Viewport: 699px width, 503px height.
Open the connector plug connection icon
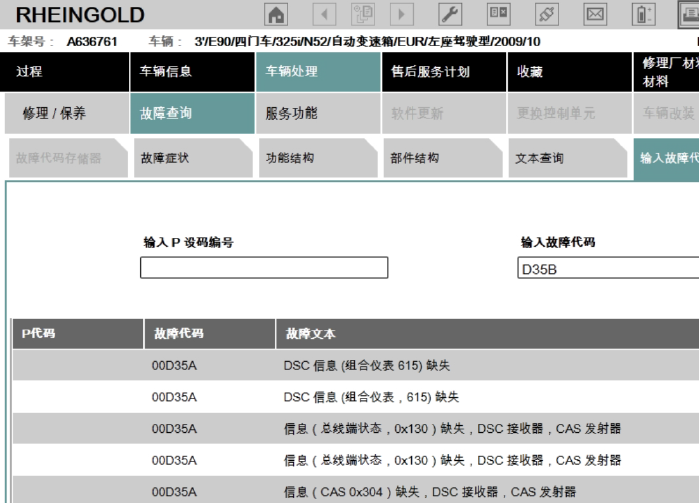click(x=547, y=14)
